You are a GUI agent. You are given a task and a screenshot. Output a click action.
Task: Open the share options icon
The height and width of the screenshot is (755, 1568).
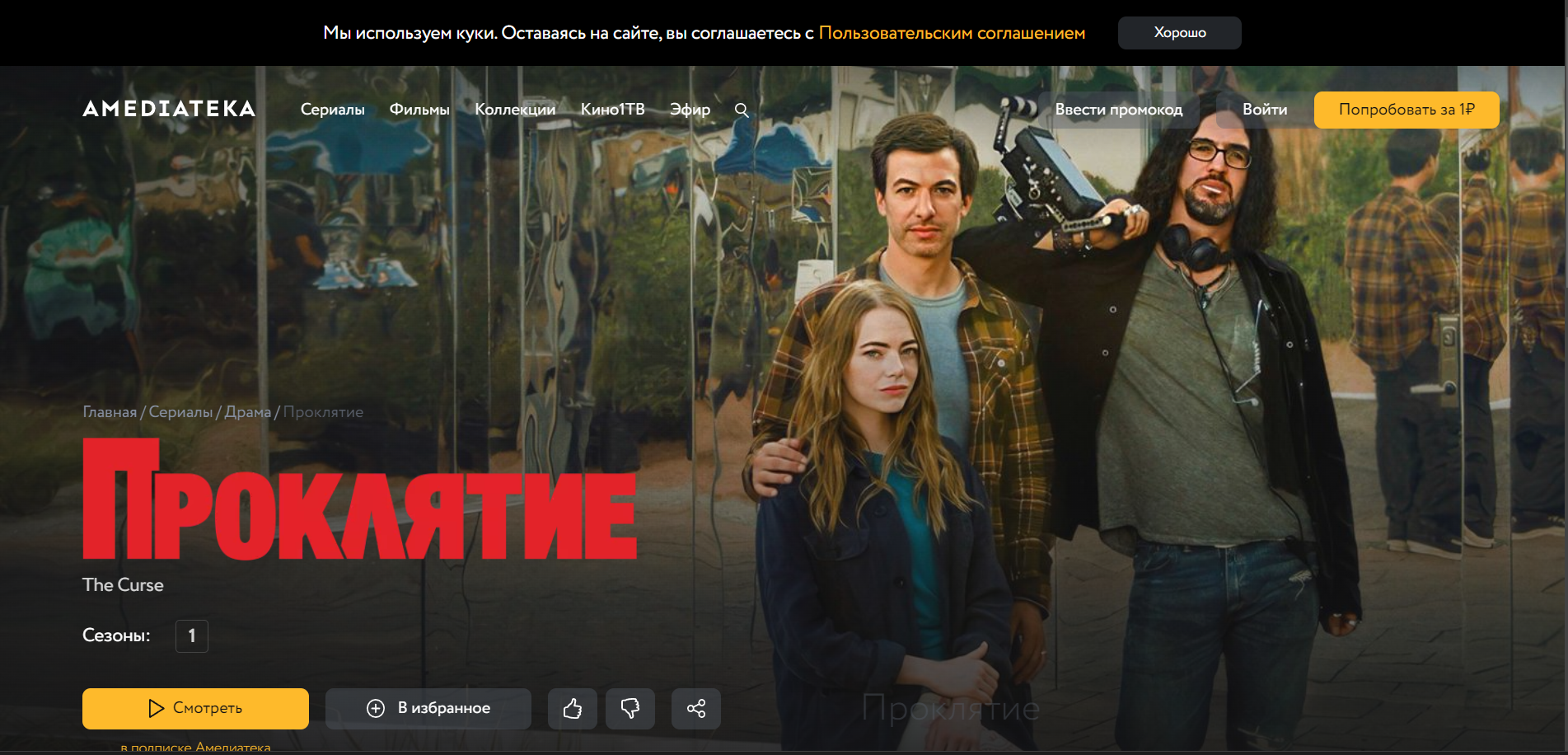[696, 709]
